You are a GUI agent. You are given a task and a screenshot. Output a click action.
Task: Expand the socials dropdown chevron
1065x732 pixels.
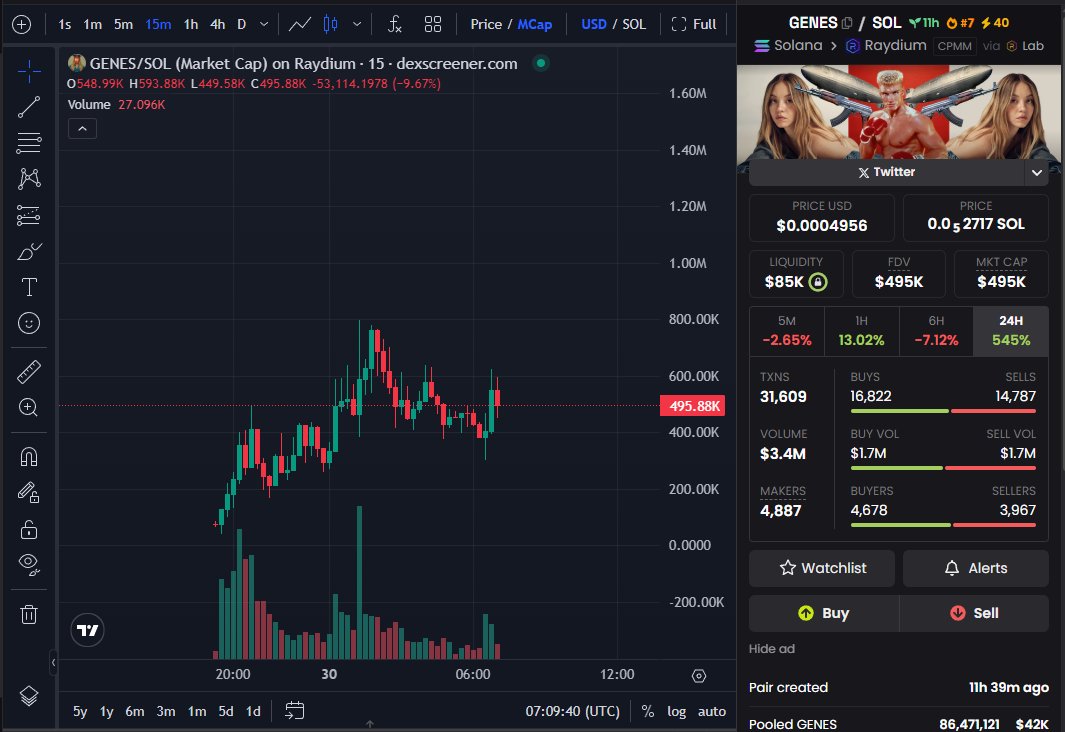coord(1036,172)
